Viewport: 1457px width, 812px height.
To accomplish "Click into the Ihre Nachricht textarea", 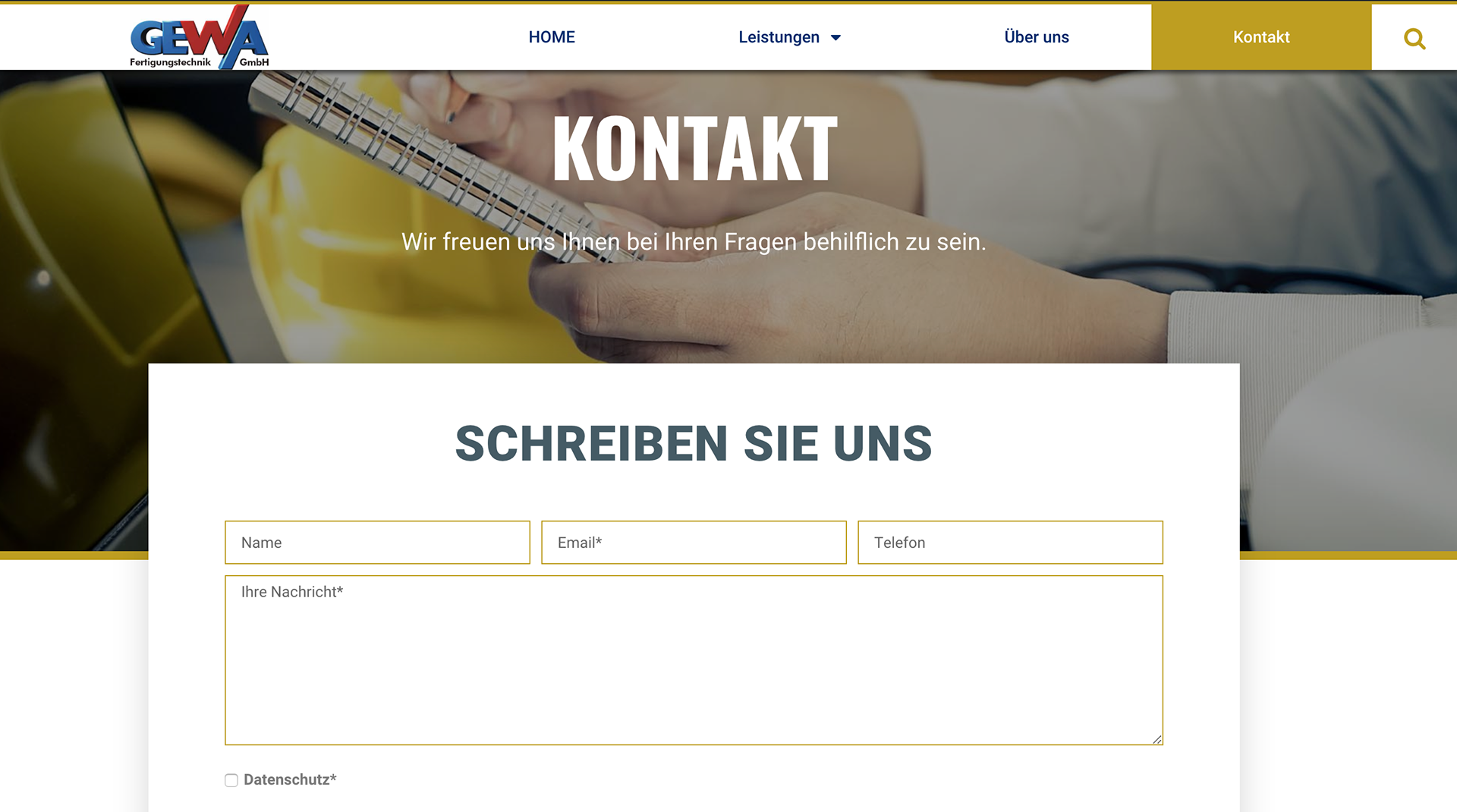I will pyautogui.click(x=694, y=660).
